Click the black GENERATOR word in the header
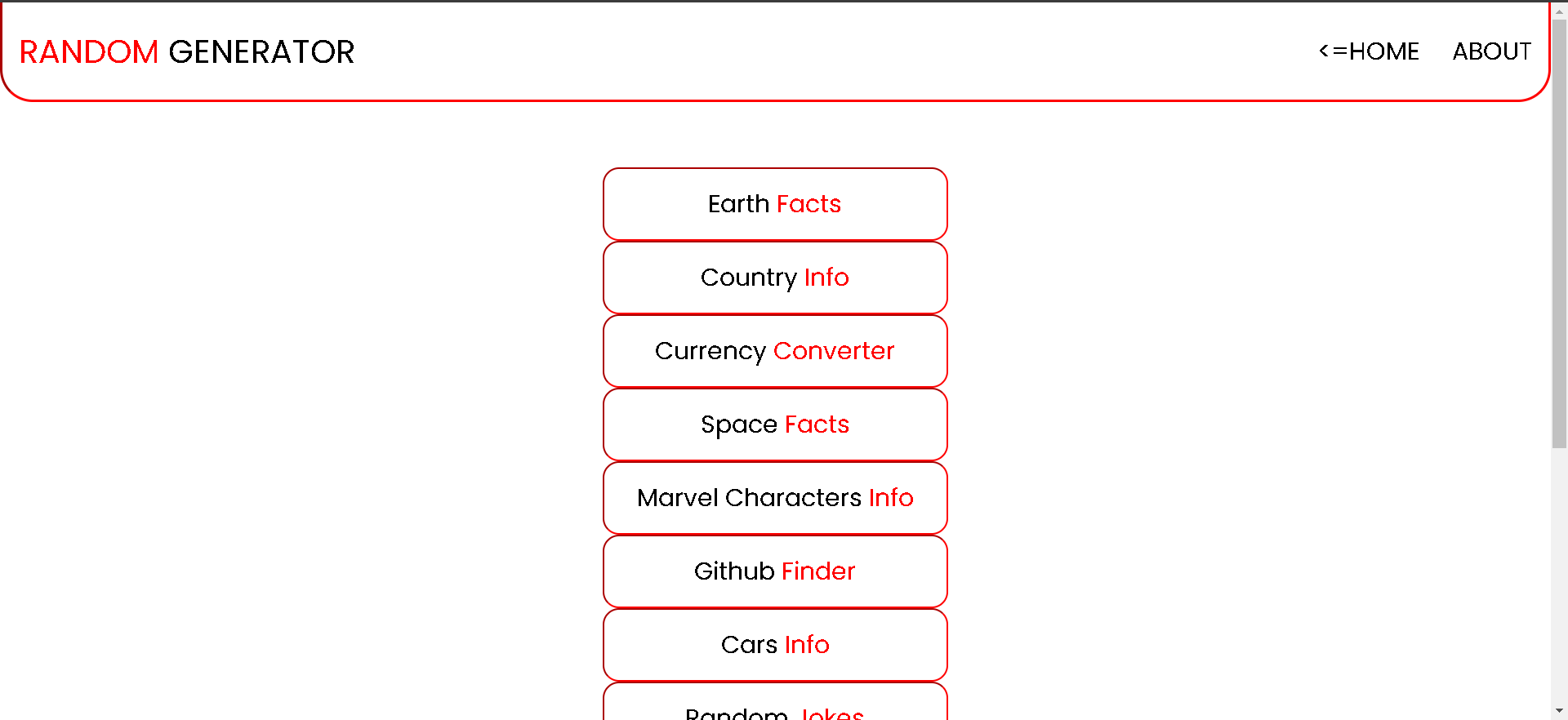This screenshot has height=720, width=1568. (261, 52)
